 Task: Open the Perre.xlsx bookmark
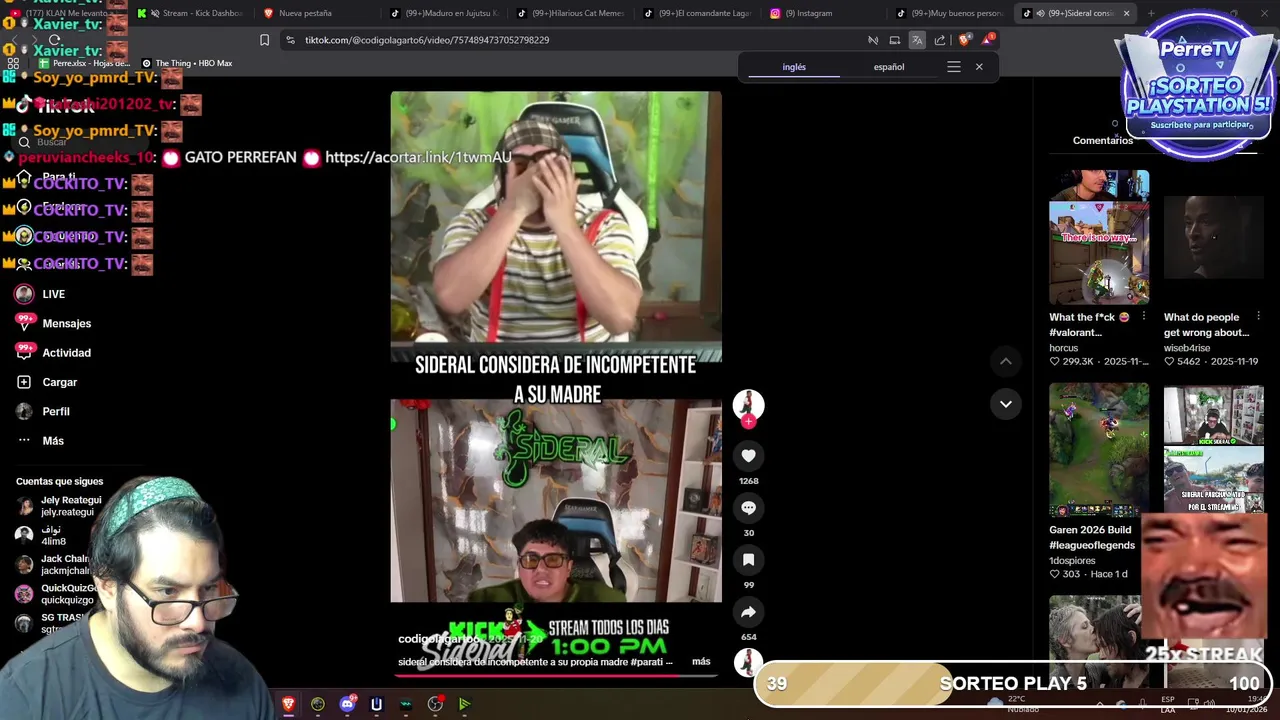84,63
